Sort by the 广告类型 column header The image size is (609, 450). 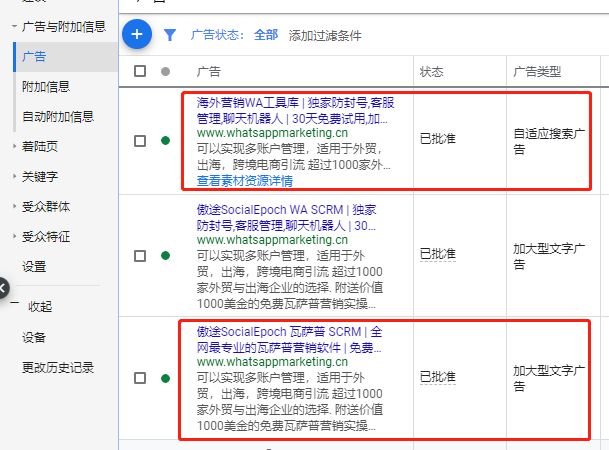(537, 71)
